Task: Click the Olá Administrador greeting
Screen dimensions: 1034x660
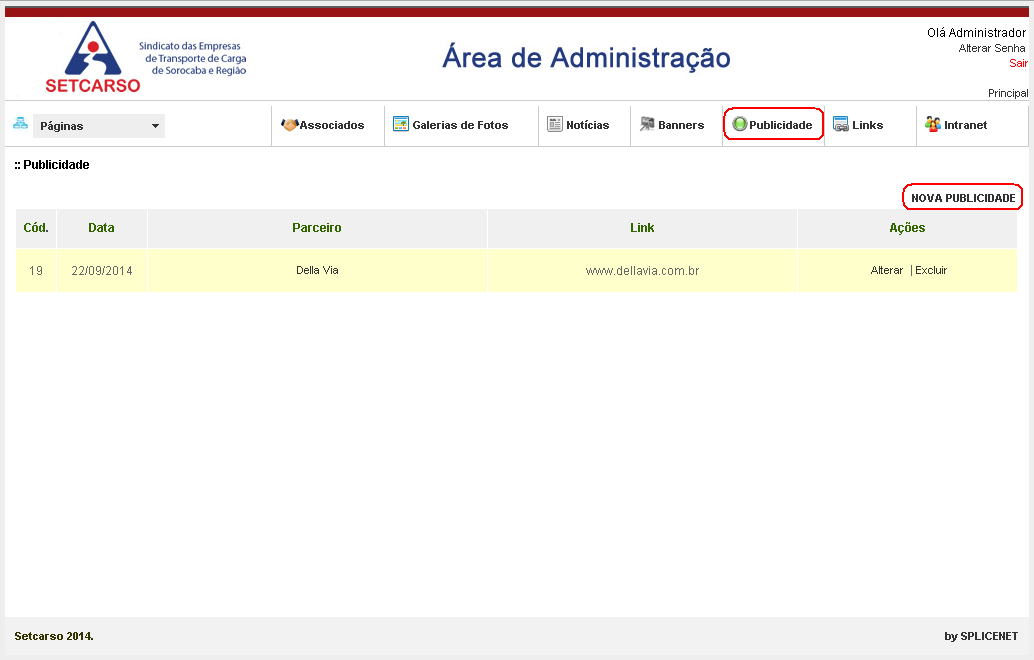Action: (977, 33)
